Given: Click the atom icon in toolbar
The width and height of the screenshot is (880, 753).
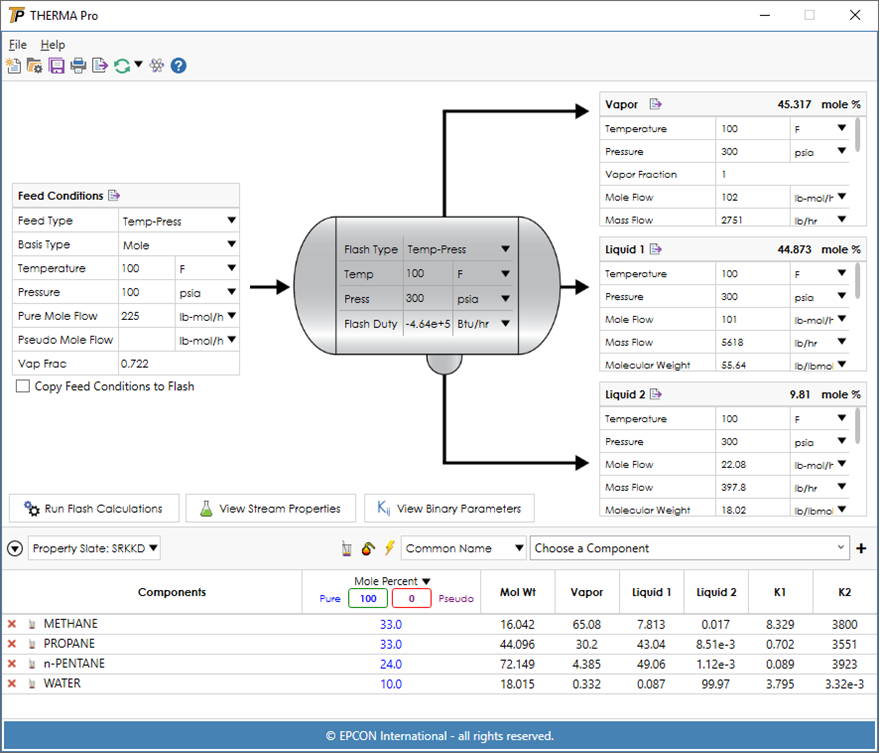Looking at the screenshot, I should tap(157, 66).
